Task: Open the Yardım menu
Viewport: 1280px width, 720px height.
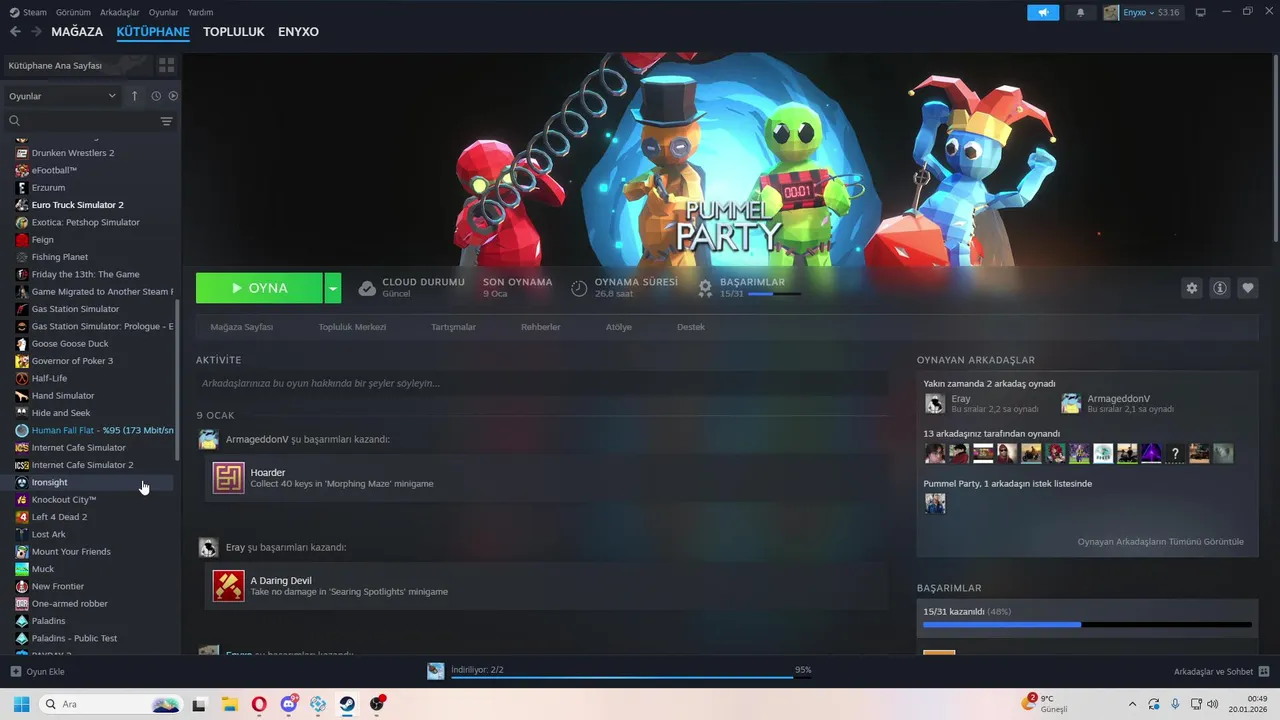Action: pos(200,12)
